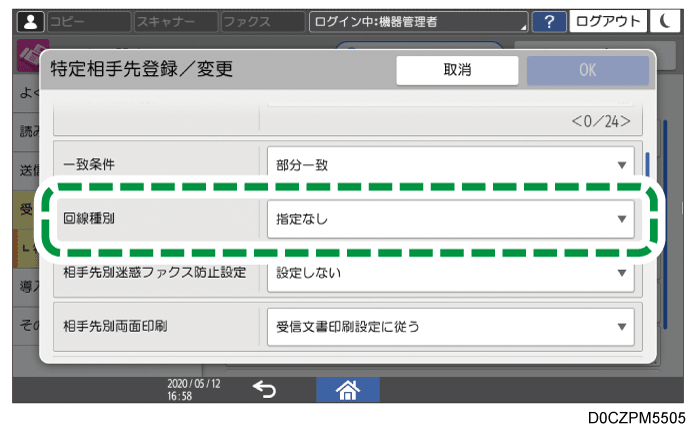Switch to コピー function

[x=89, y=21]
